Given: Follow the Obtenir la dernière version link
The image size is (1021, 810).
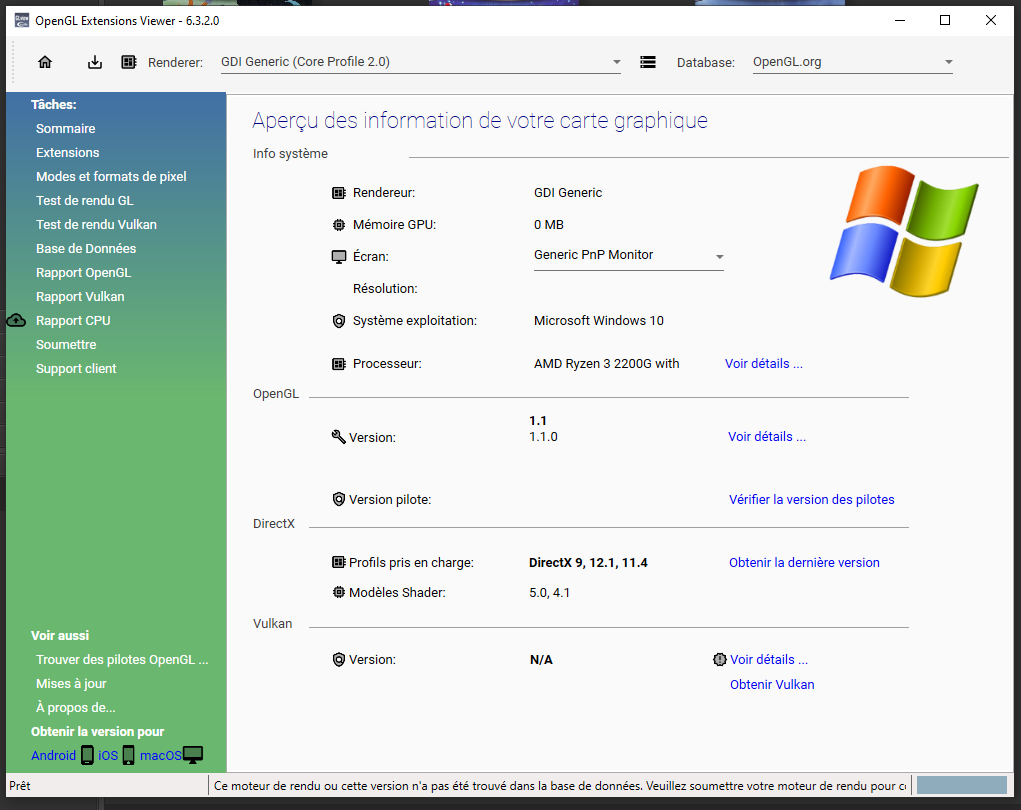Looking at the screenshot, I should pos(804,563).
